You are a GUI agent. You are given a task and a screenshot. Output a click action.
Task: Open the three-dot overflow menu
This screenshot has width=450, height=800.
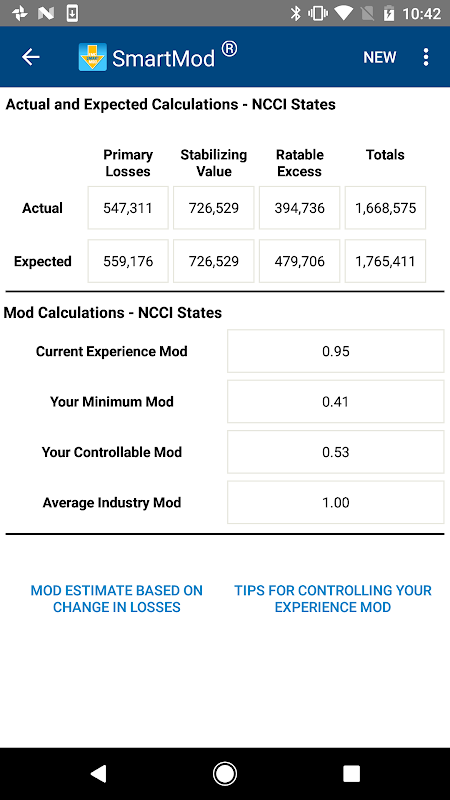(x=426, y=57)
